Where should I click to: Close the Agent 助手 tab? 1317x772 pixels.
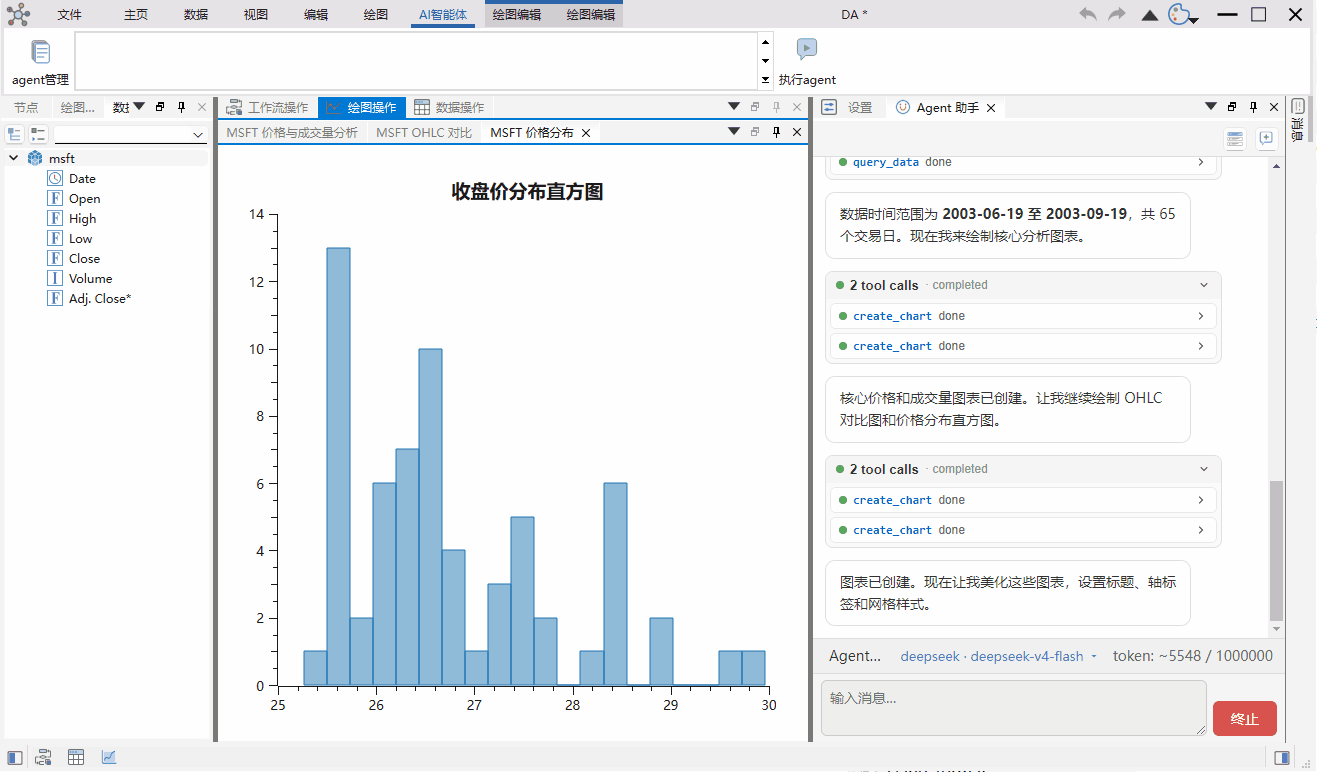991,107
